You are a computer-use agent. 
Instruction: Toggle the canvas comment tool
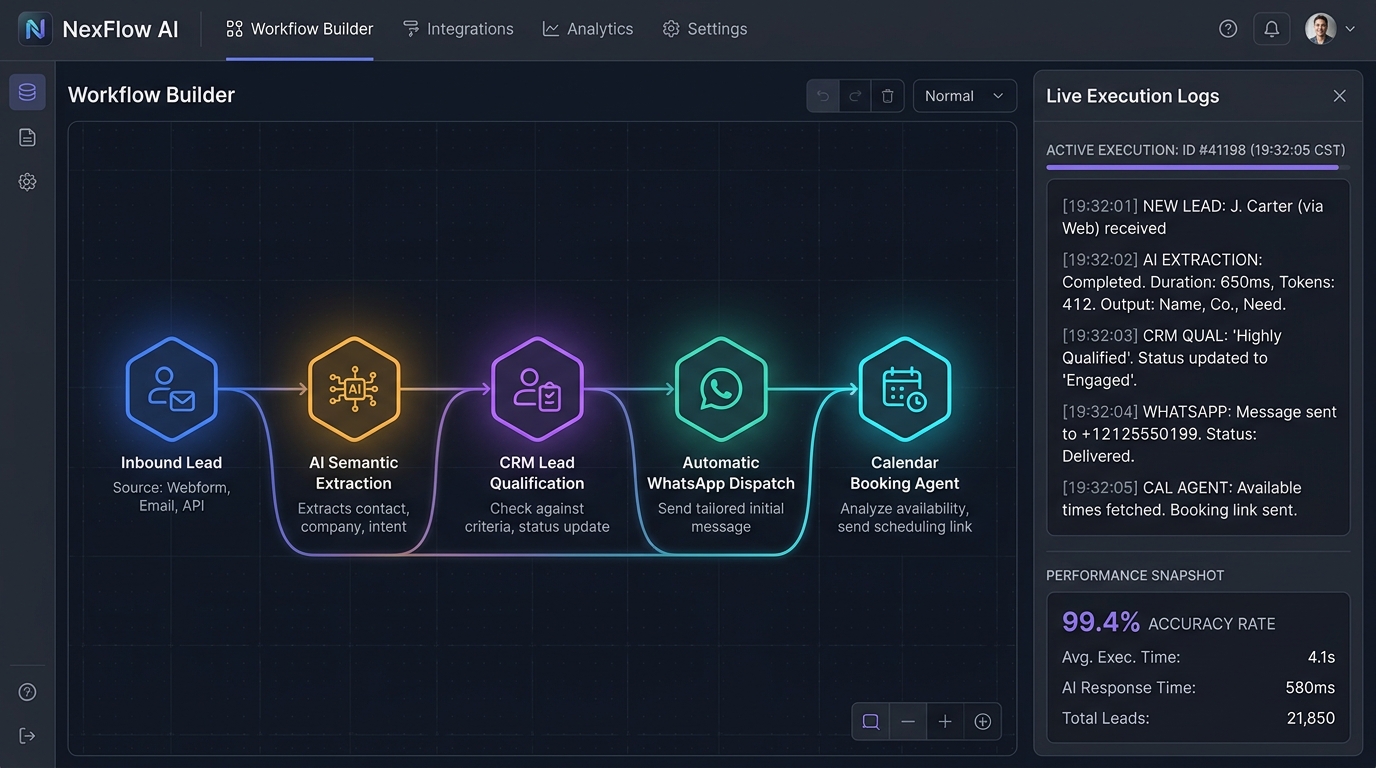coord(871,721)
